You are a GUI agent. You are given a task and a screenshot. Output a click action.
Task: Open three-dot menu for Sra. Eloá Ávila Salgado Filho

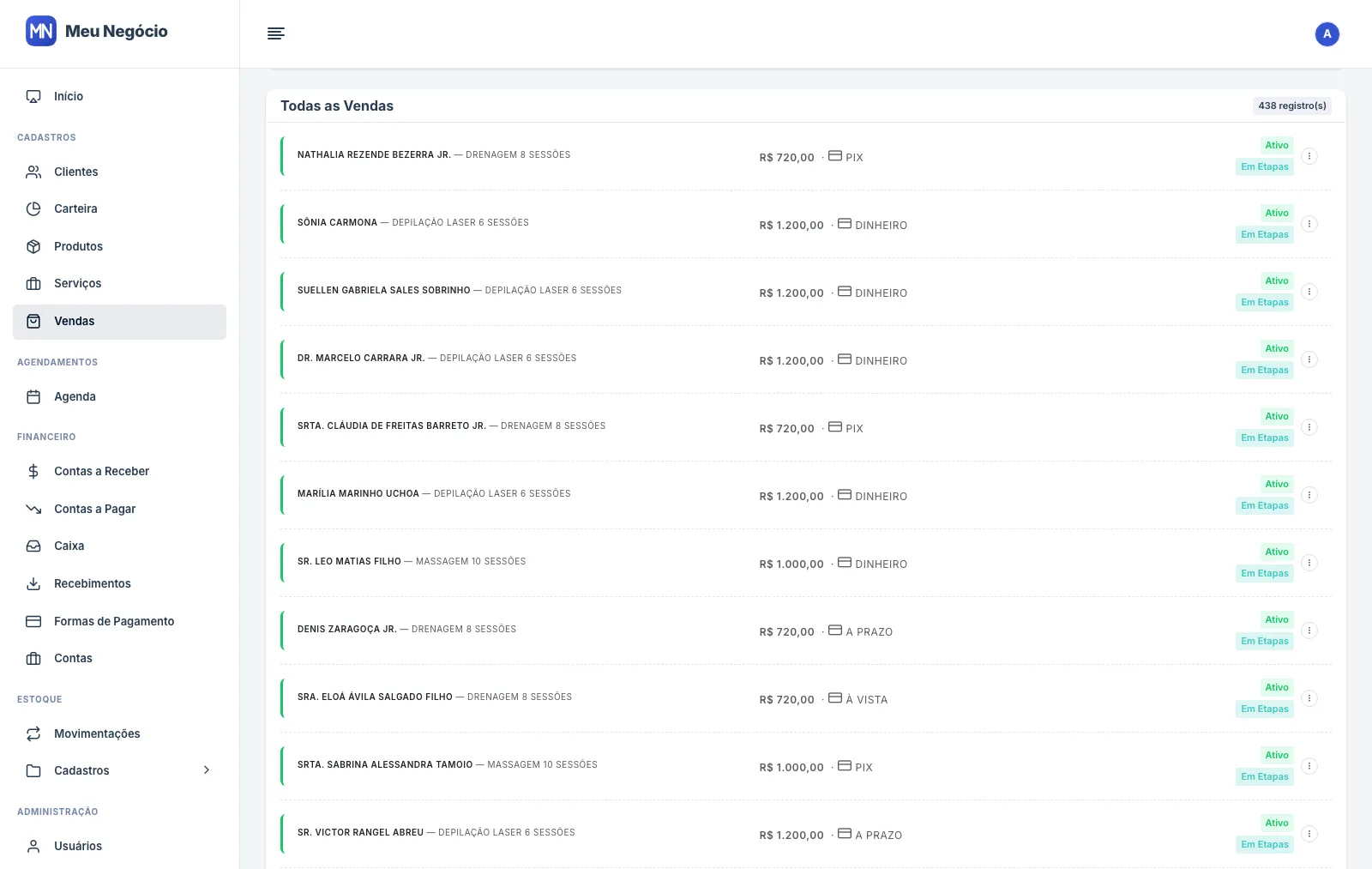pos(1309,698)
